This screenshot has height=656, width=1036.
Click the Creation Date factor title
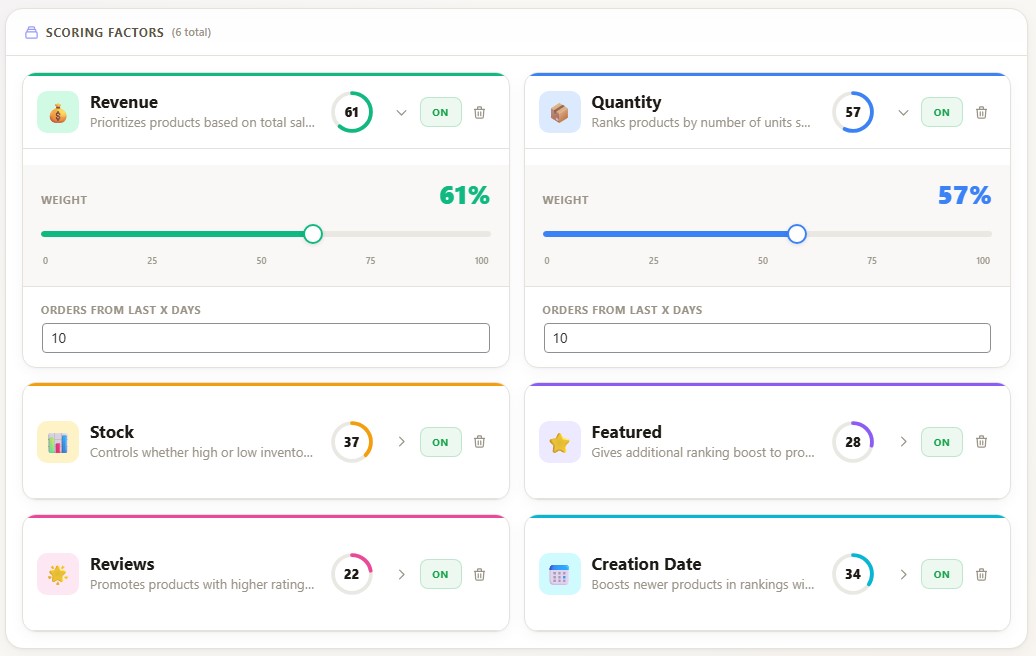(x=646, y=564)
